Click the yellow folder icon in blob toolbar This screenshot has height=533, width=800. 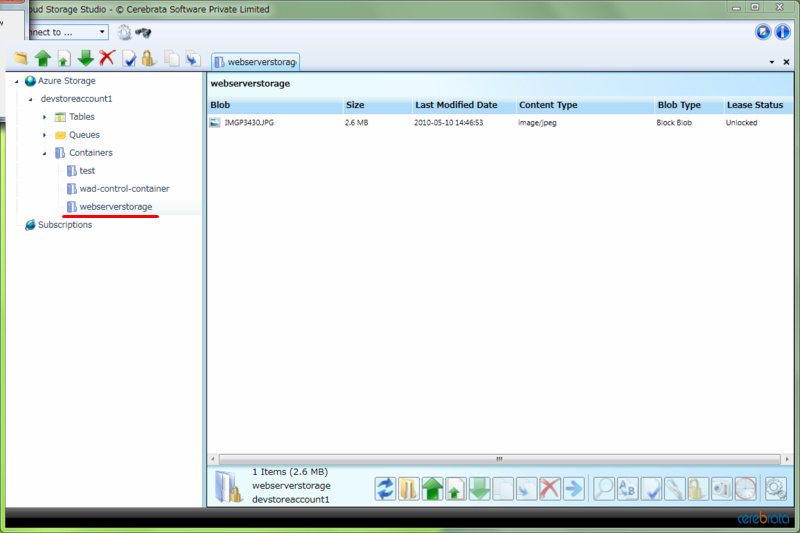[x=409, y=489]
